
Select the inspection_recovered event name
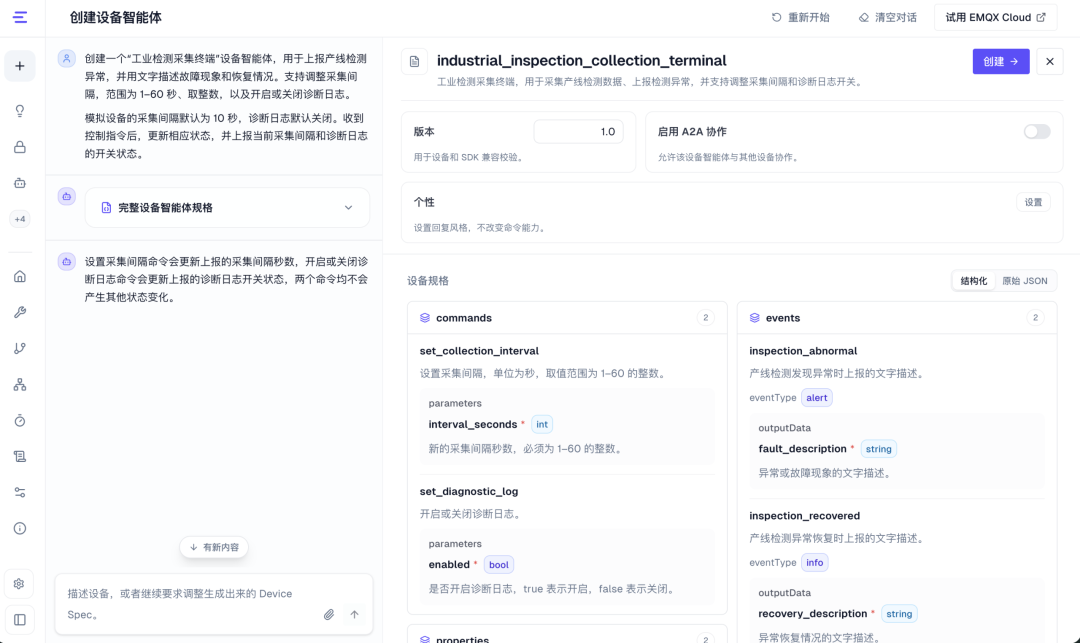click(x=804, y=516)
